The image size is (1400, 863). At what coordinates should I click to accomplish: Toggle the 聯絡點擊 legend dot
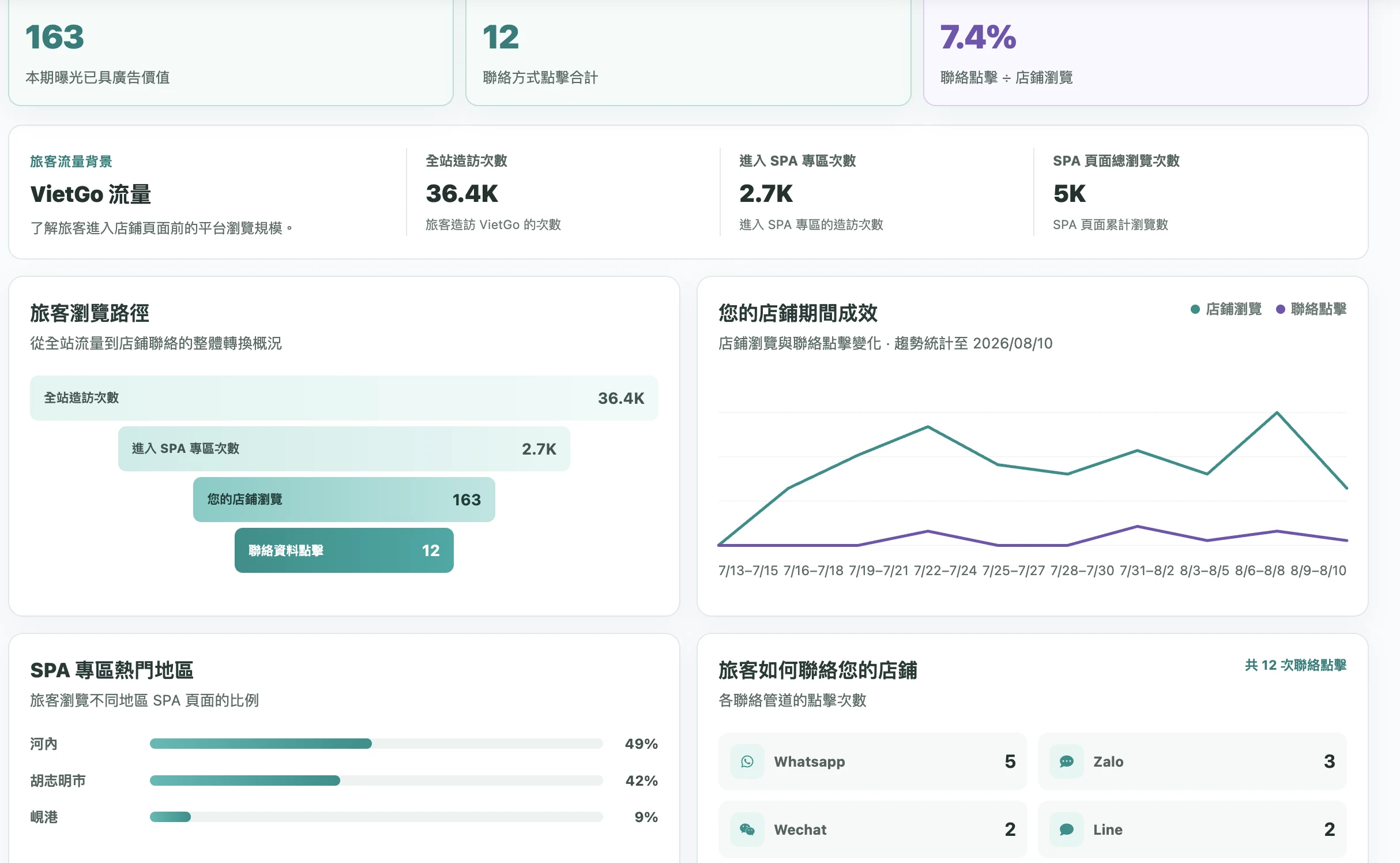pyautogui.click(x=1281, y=309)
